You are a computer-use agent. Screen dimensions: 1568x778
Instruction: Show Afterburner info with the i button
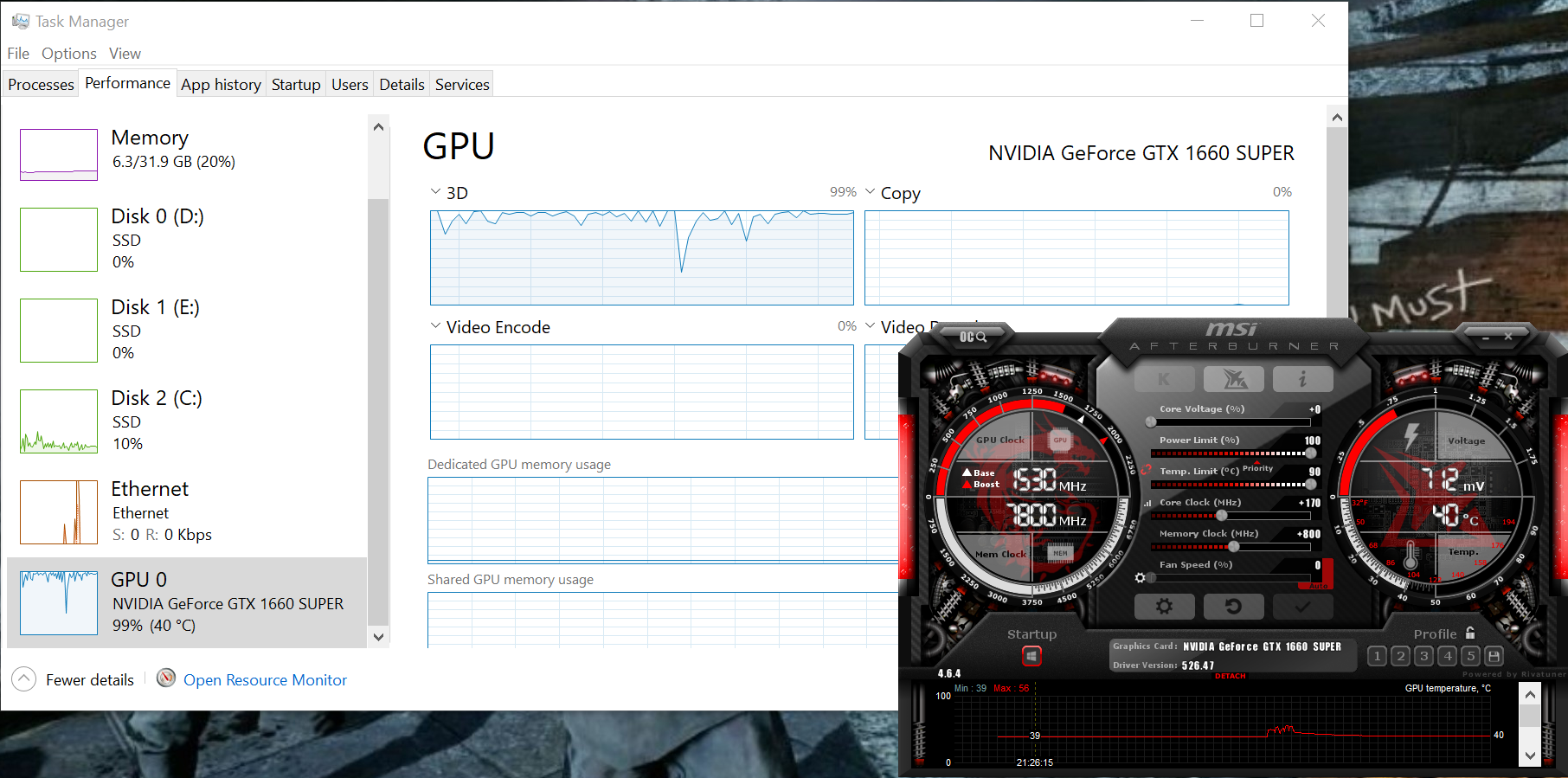pos(1302,379)
